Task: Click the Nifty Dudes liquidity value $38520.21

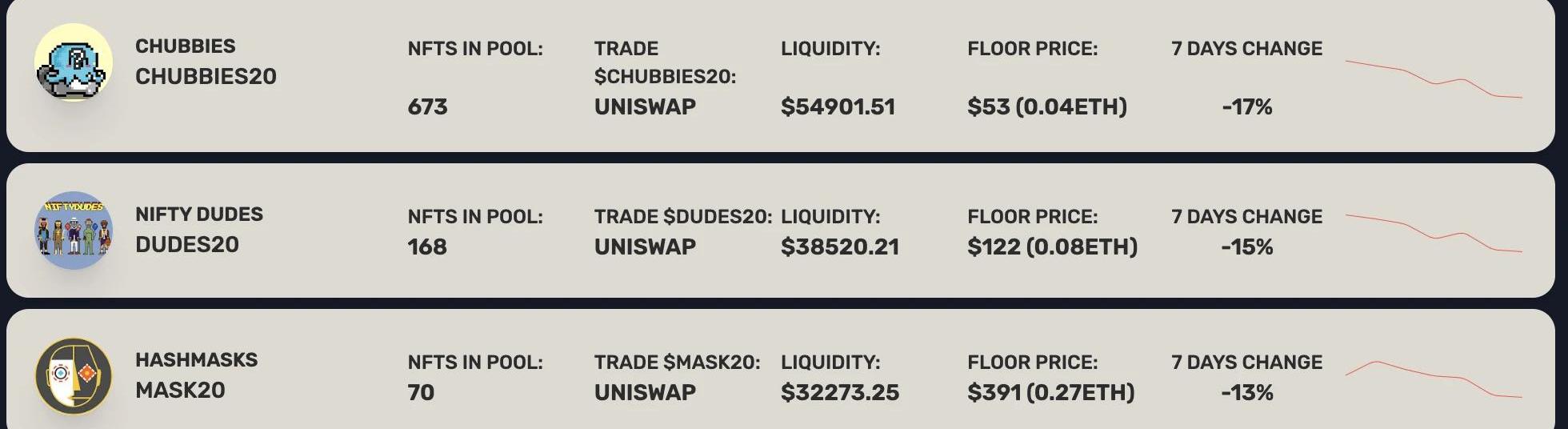Action: click(840, 247)
